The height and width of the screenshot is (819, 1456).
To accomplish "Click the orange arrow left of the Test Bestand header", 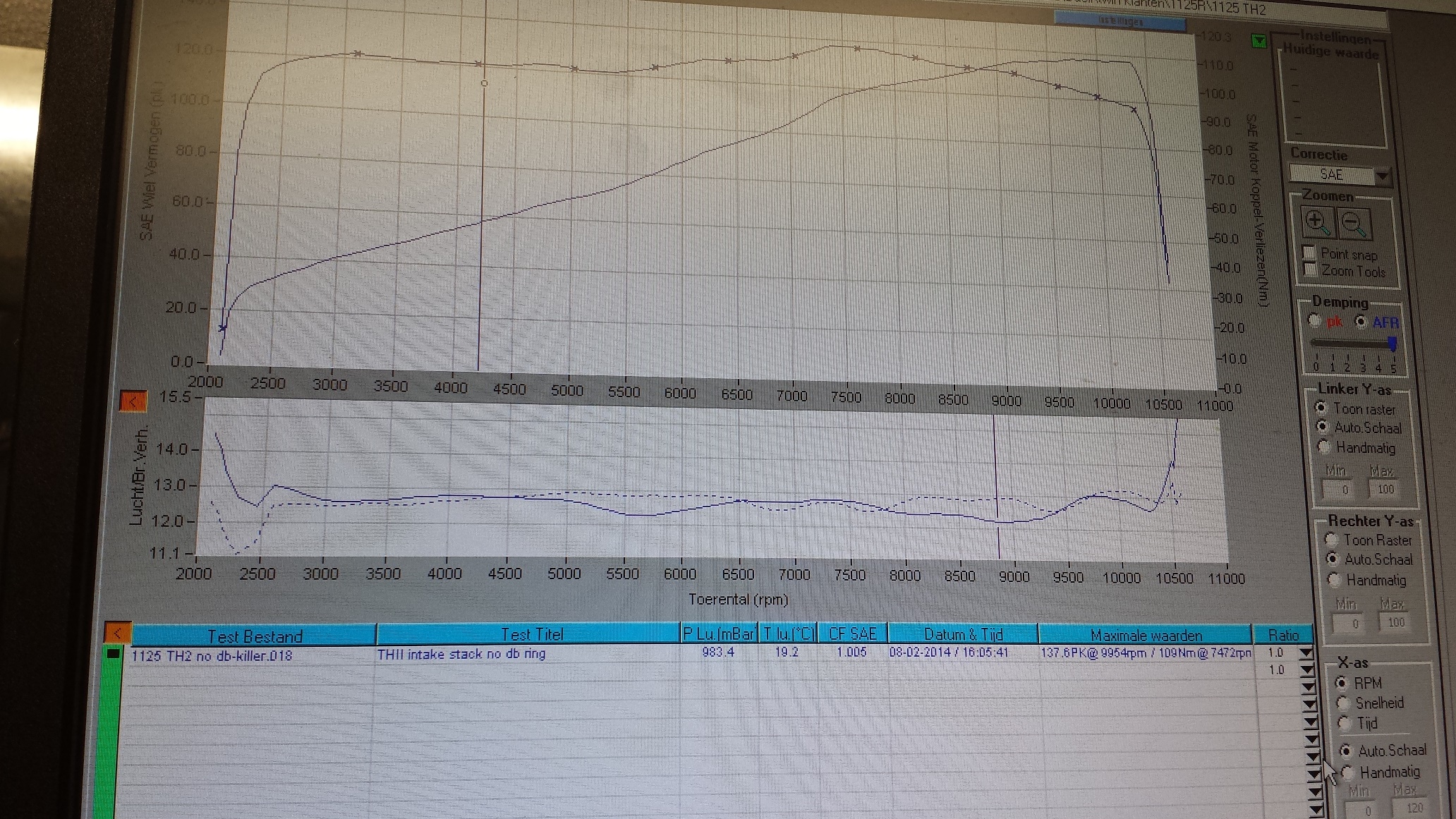I will pos(116,632).
